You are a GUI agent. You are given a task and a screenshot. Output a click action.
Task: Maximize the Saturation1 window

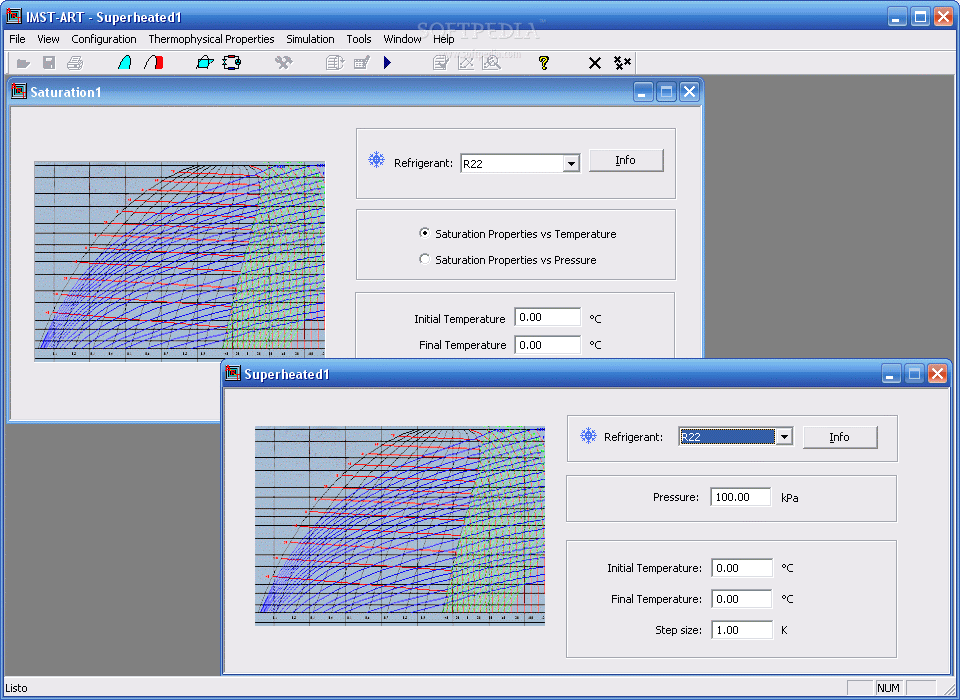(666, 92)
